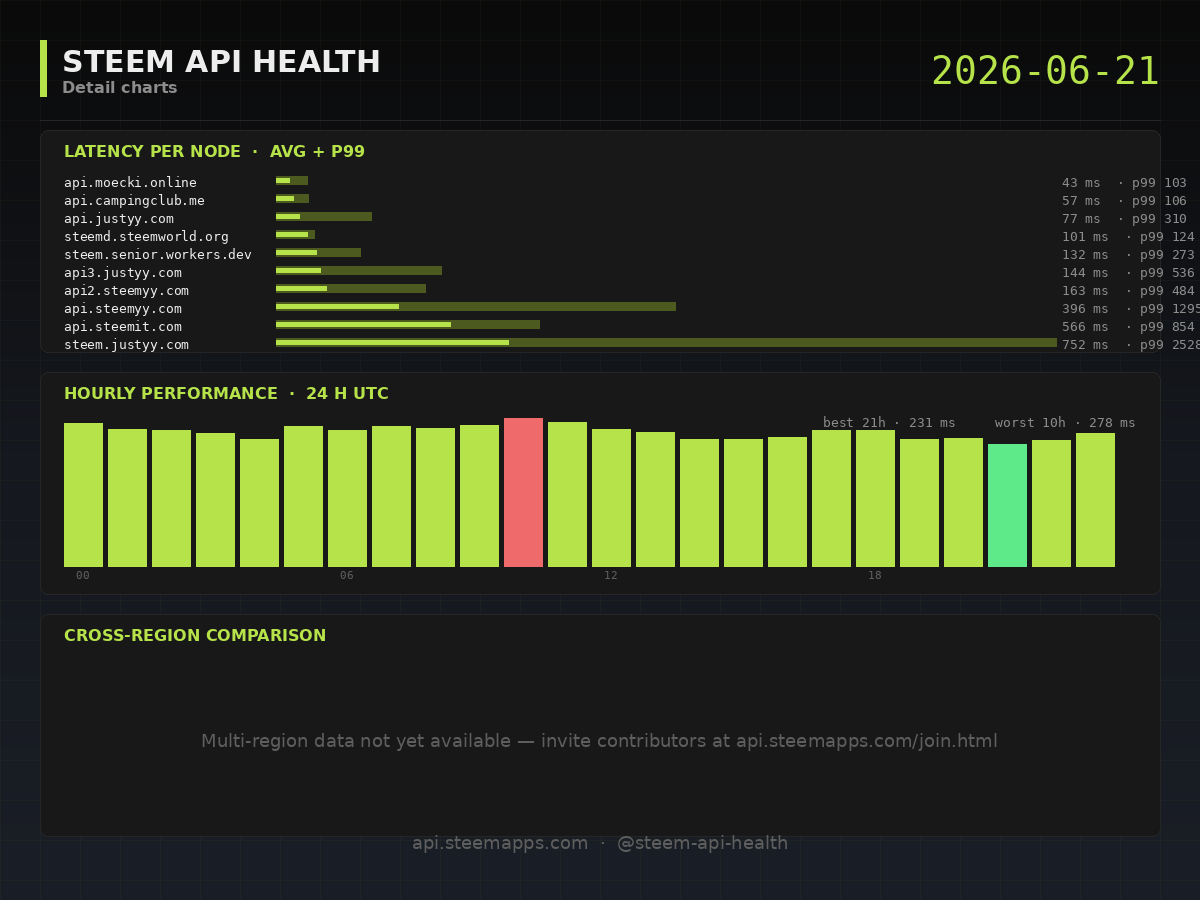Click the HOURLY PERFORMANCE · 24 H UTC heading
Viewport: 1200px width, 900px height.
pyautogui.click(x=226, y=394)
